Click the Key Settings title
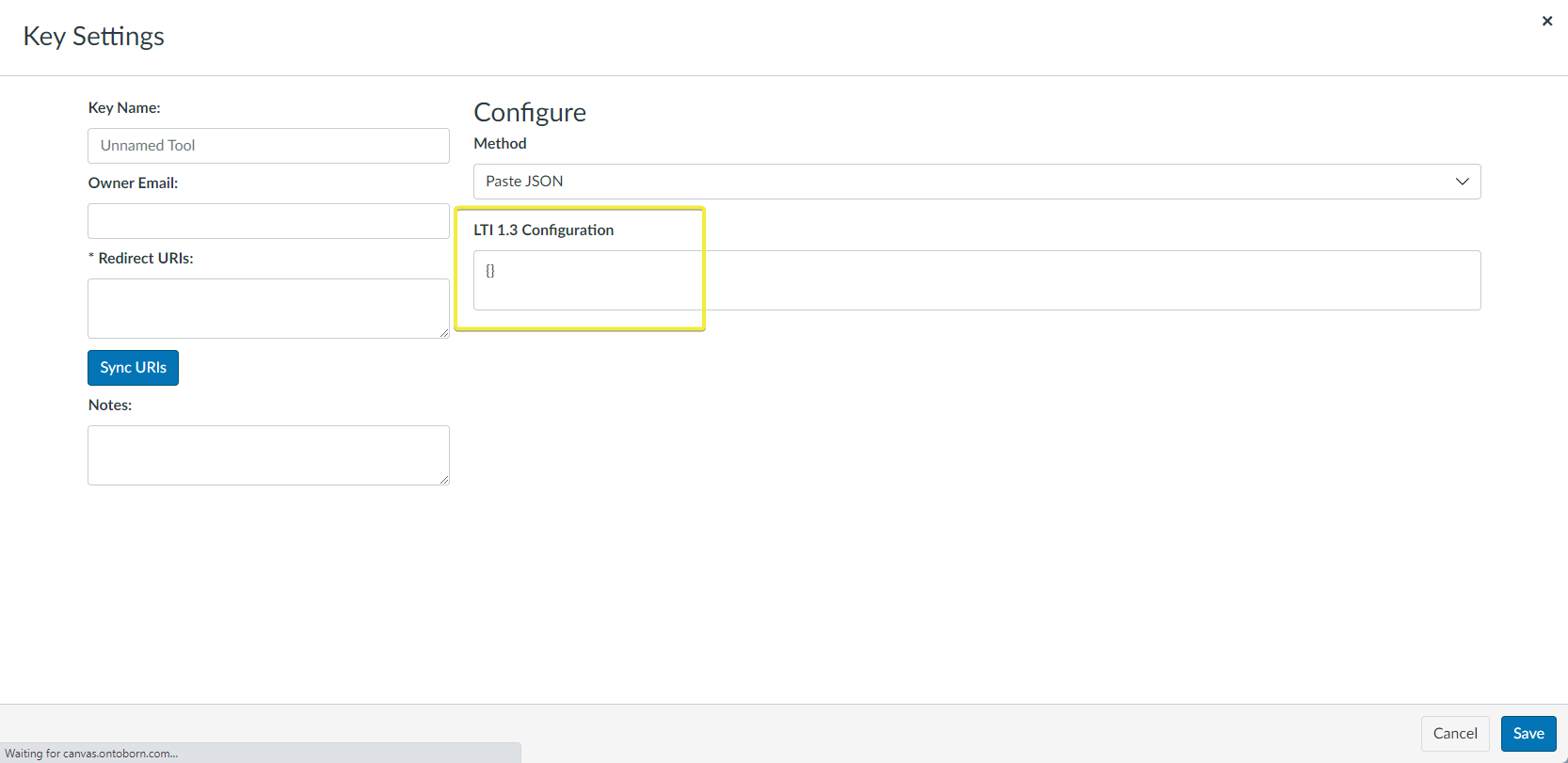1568x763 pixels. coord(94,36)
